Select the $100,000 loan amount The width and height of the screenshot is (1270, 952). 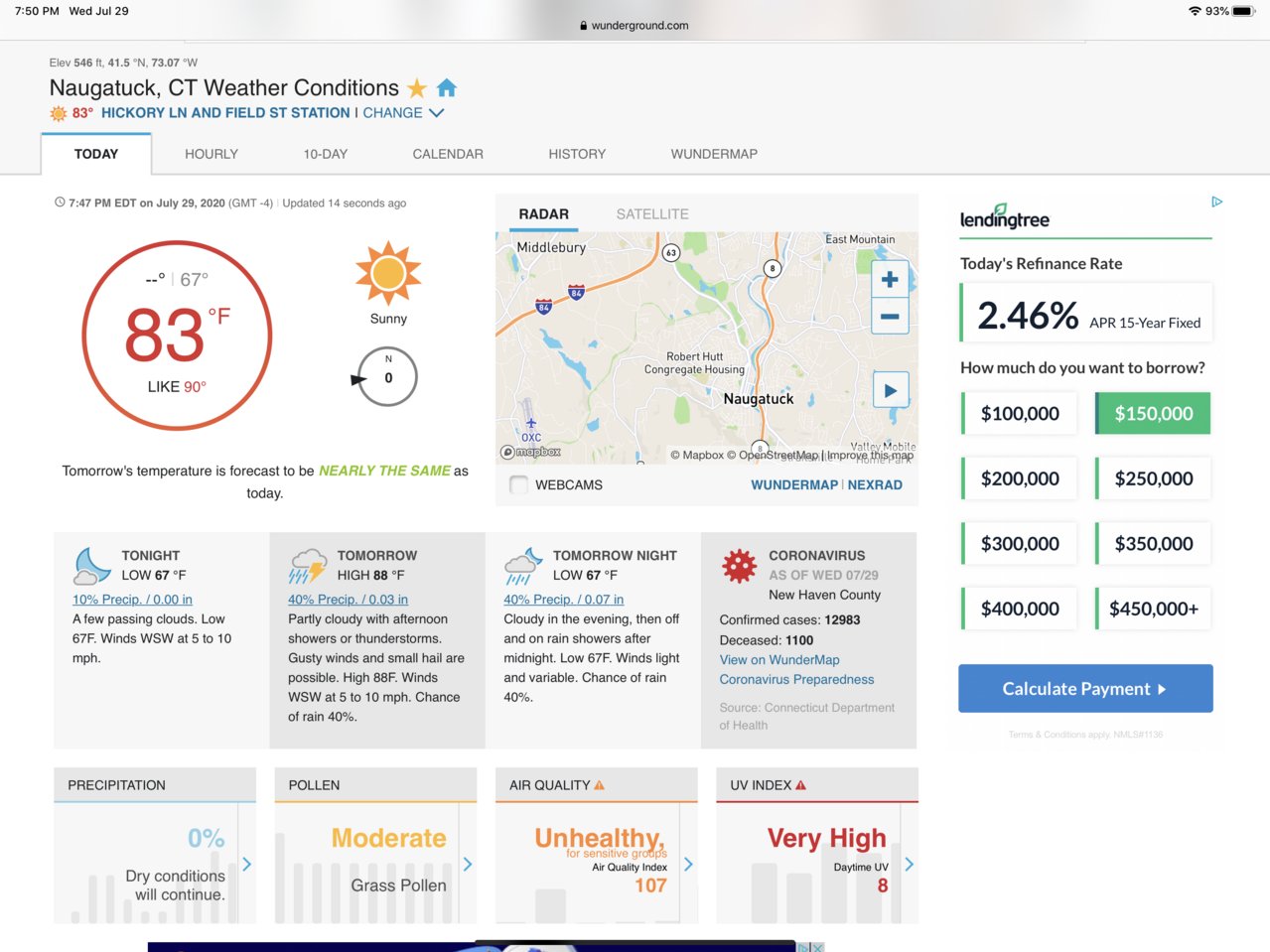click(1018, 413)
